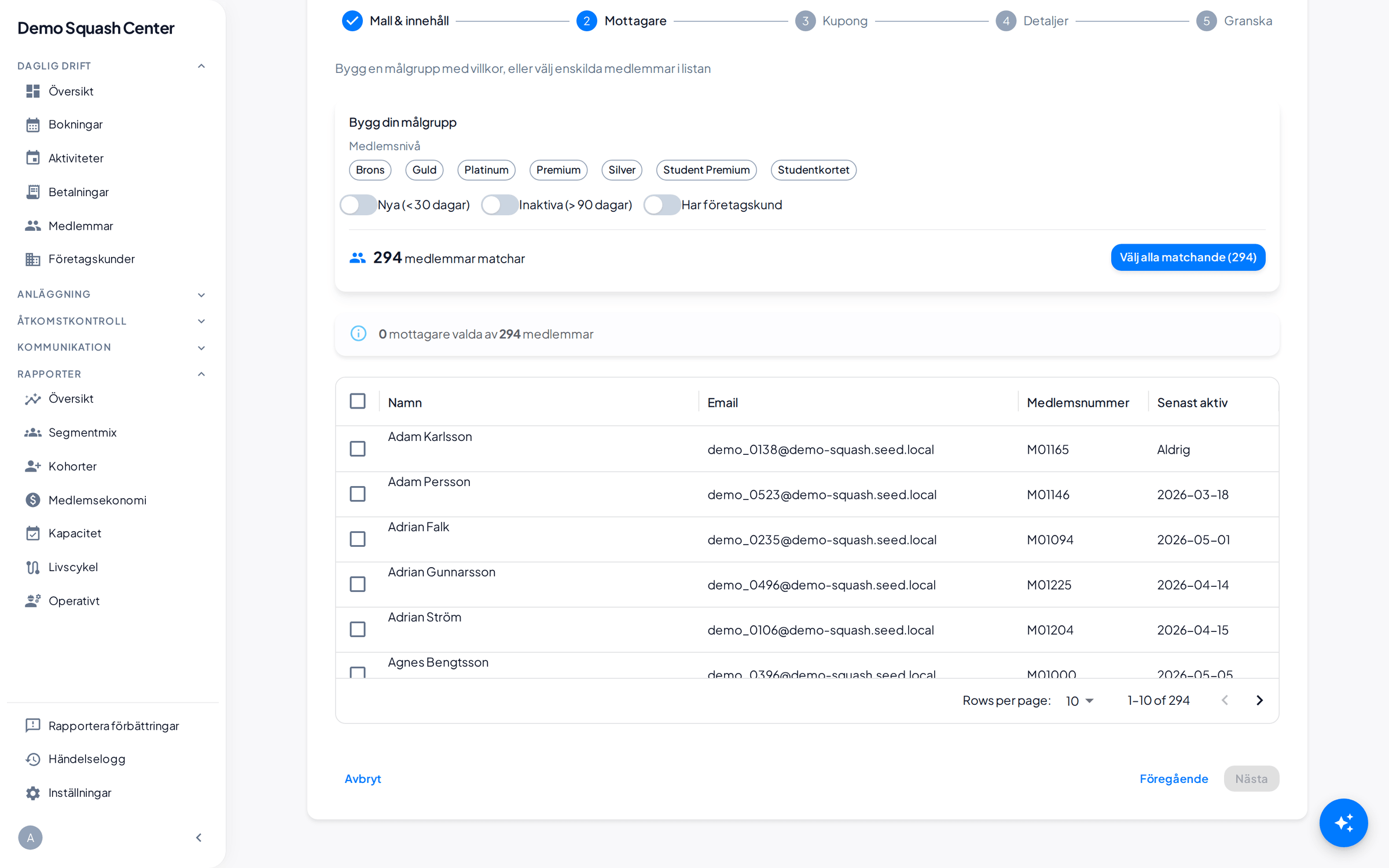This screenshot has height=868, width=1389.
Task: Check the select-all checkbox in table header
Action: pos(358,401)
